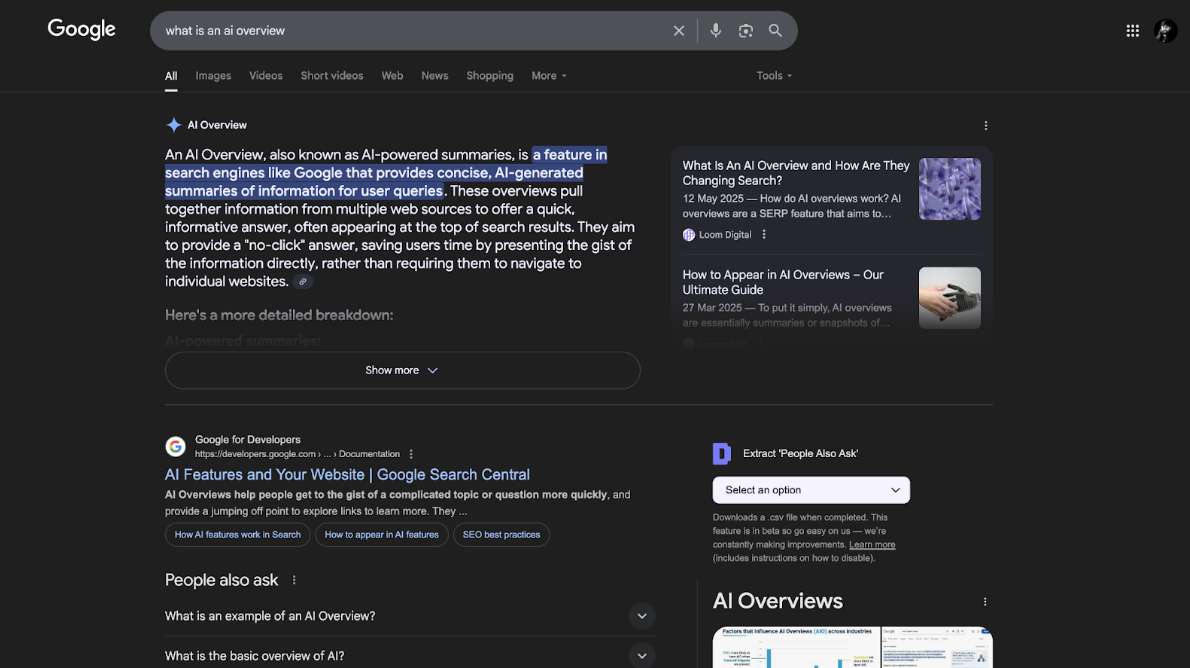Open AI Overview three-dot options menu
Image resolution: width=1190 pixels, height=668 pixels.
pos(985,125)
